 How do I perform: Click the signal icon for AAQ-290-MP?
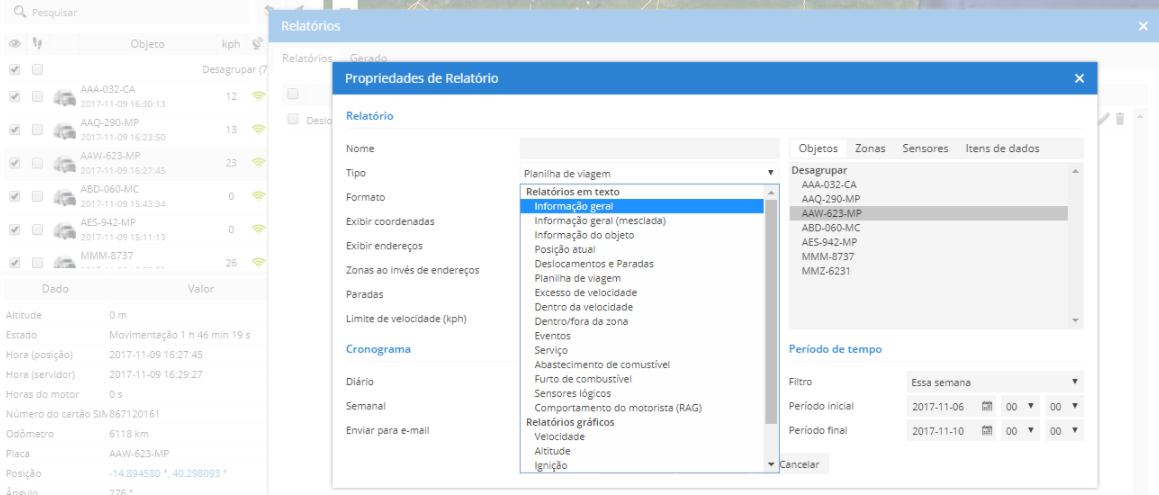click(x=257, y=130)
